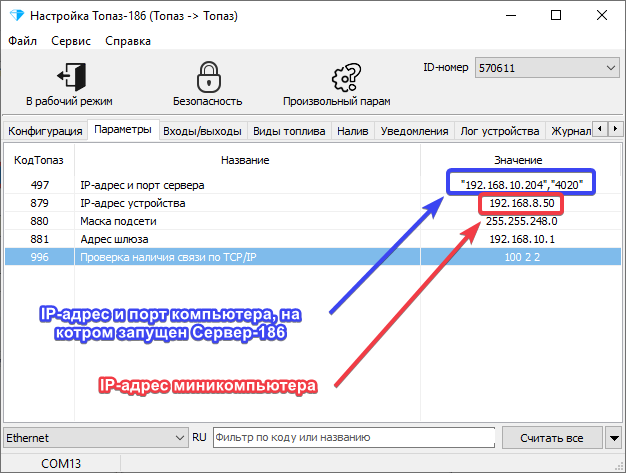This screenshot has height=473, width=626.
Task: Click the Считать все button
Action: tap(552, 438)
